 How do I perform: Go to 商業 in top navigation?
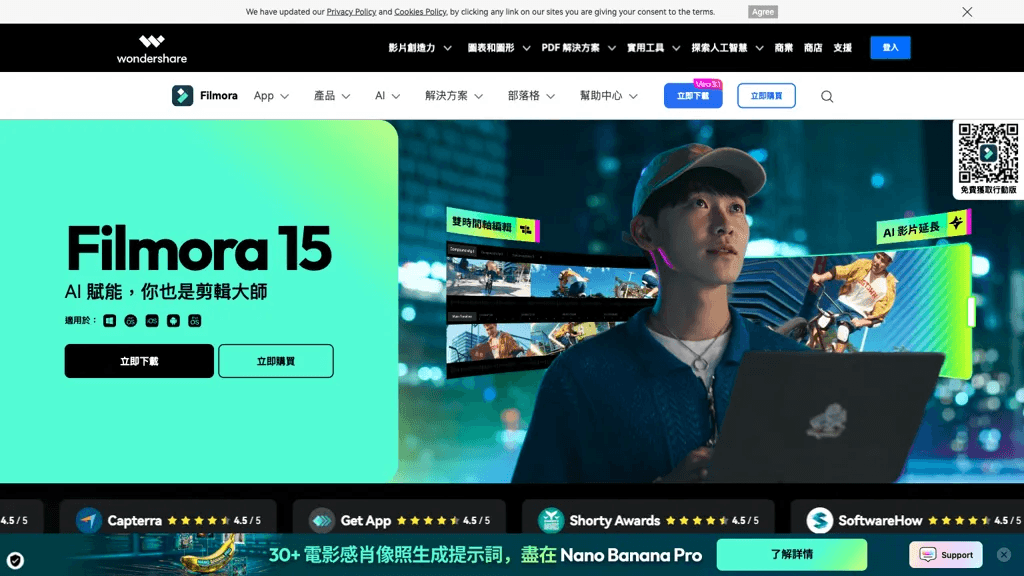point(784,48)
